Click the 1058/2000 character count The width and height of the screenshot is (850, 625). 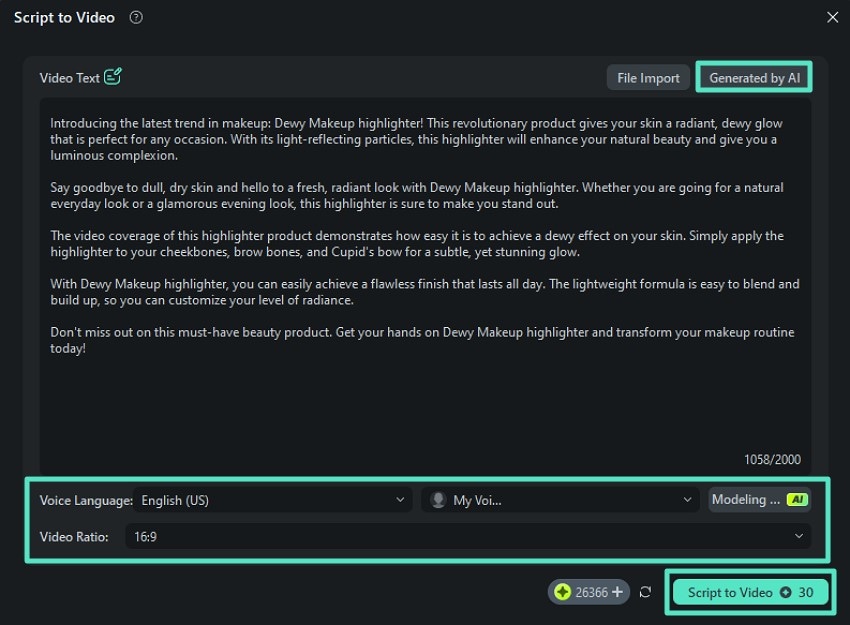(772, 459)
